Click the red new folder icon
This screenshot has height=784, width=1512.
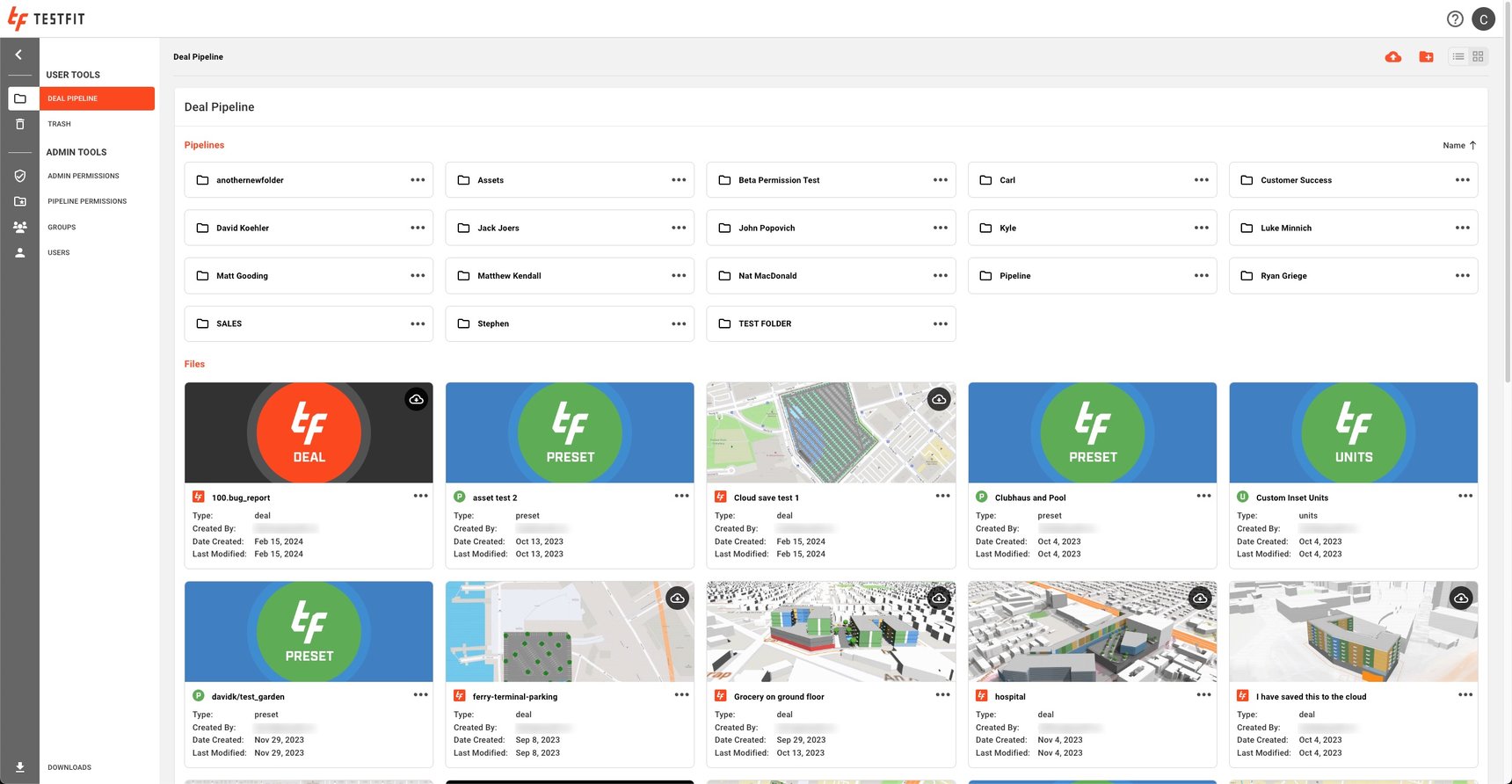[1426, 57]
